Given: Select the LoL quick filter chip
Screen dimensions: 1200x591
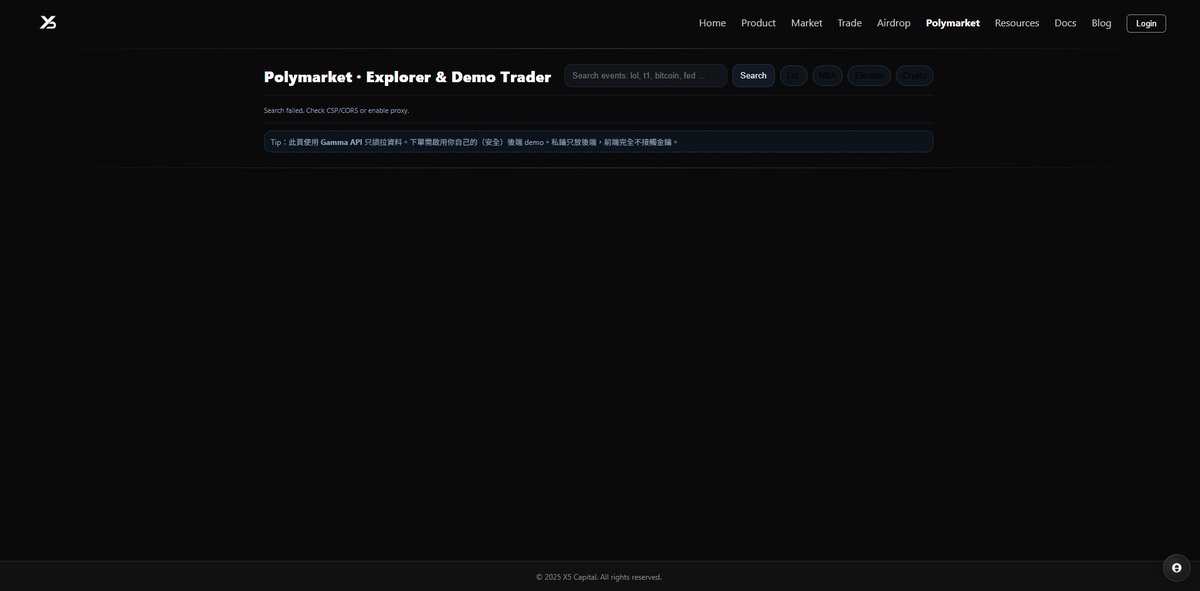Looking at the screenshot, I should tap(794, 76).
